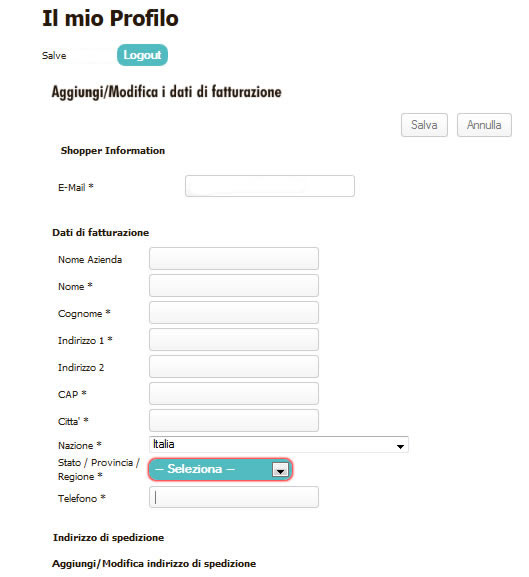Click the Logout button
This screenshot has height=577, width=529.
coord(142,55)
